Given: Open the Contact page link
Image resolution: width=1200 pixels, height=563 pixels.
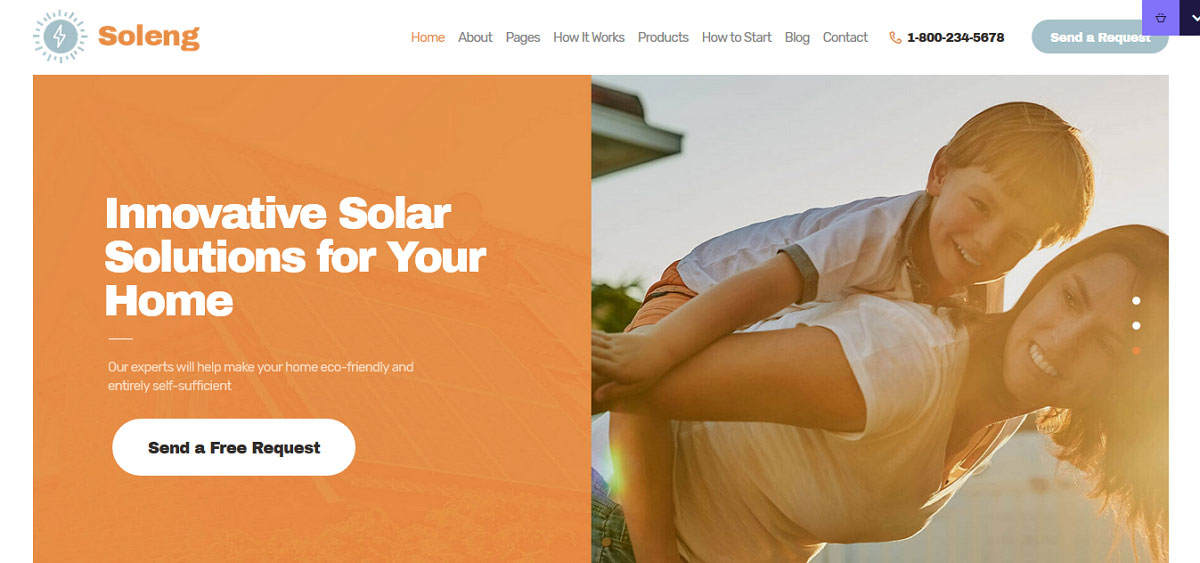Looking at the screenshot, I should [x=845, y=37].
